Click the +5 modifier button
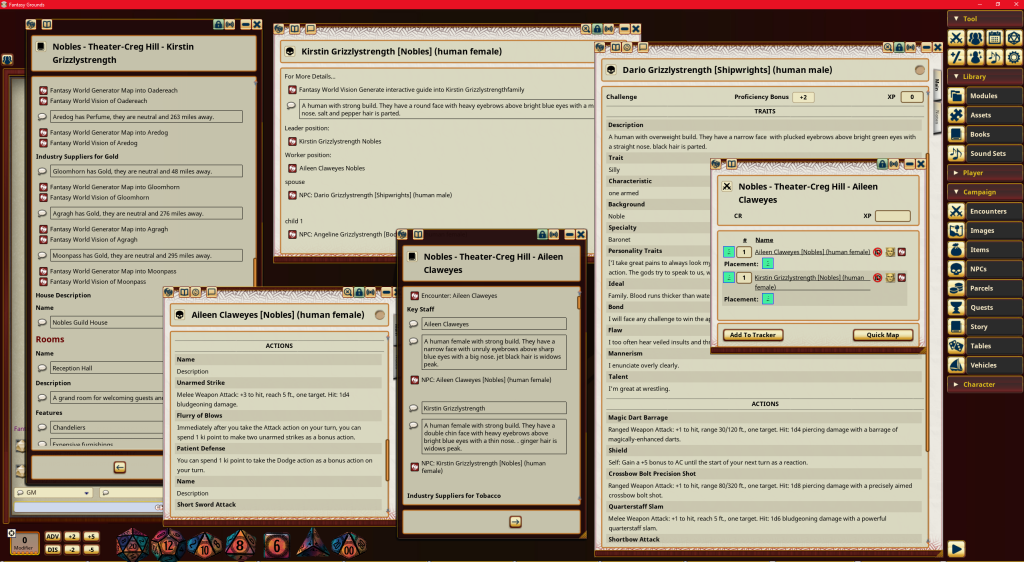The image size is (1024, 562). [90, 537]
